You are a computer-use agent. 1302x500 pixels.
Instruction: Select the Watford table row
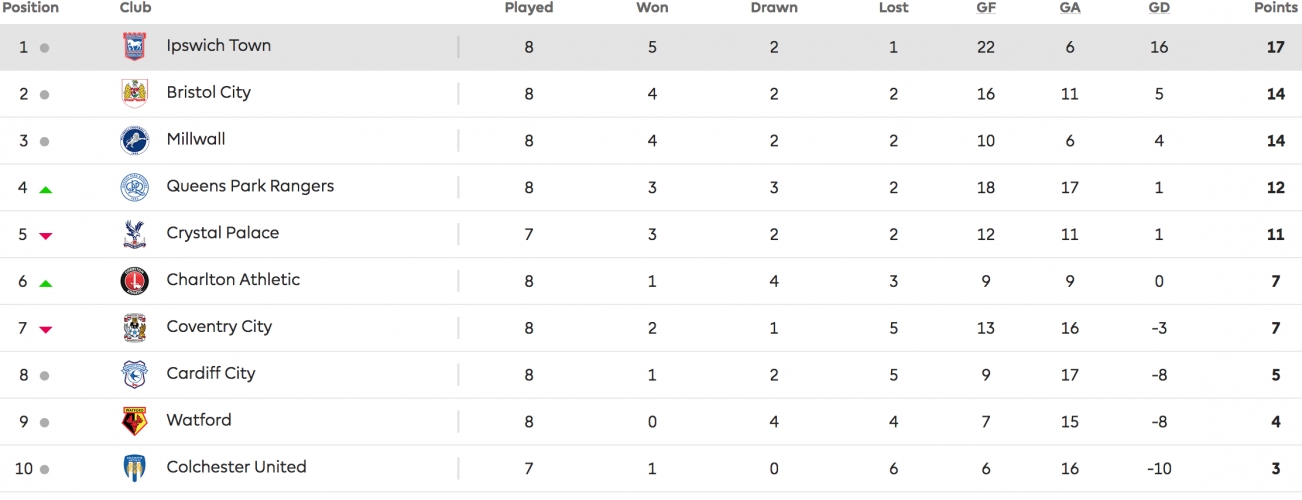click(651, 422)
